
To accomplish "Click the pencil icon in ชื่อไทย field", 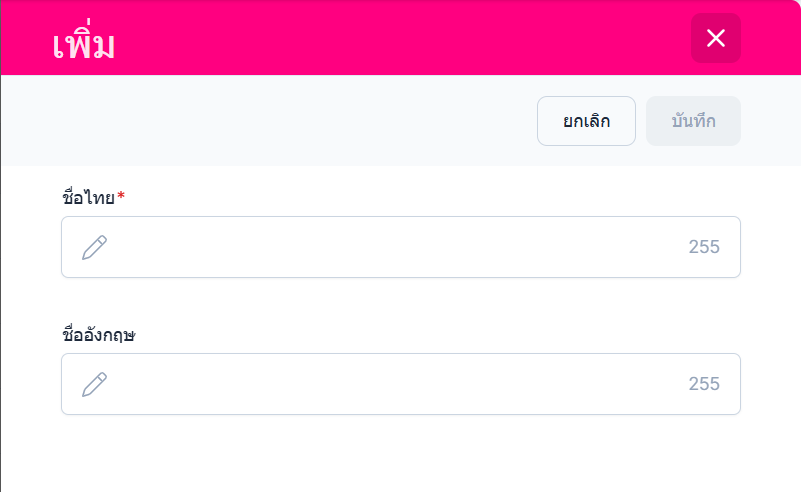I will coord(95,247).
